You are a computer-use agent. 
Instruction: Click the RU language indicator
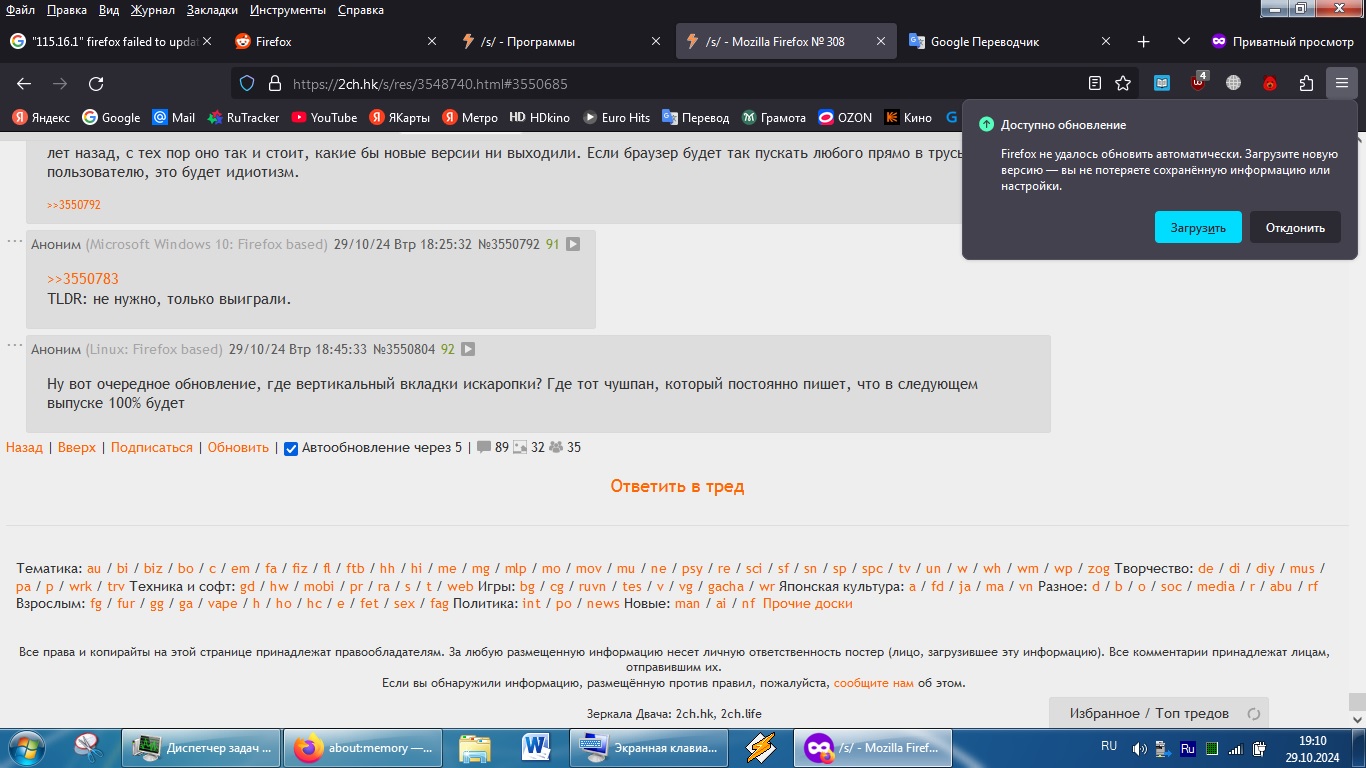point(1109,746)
